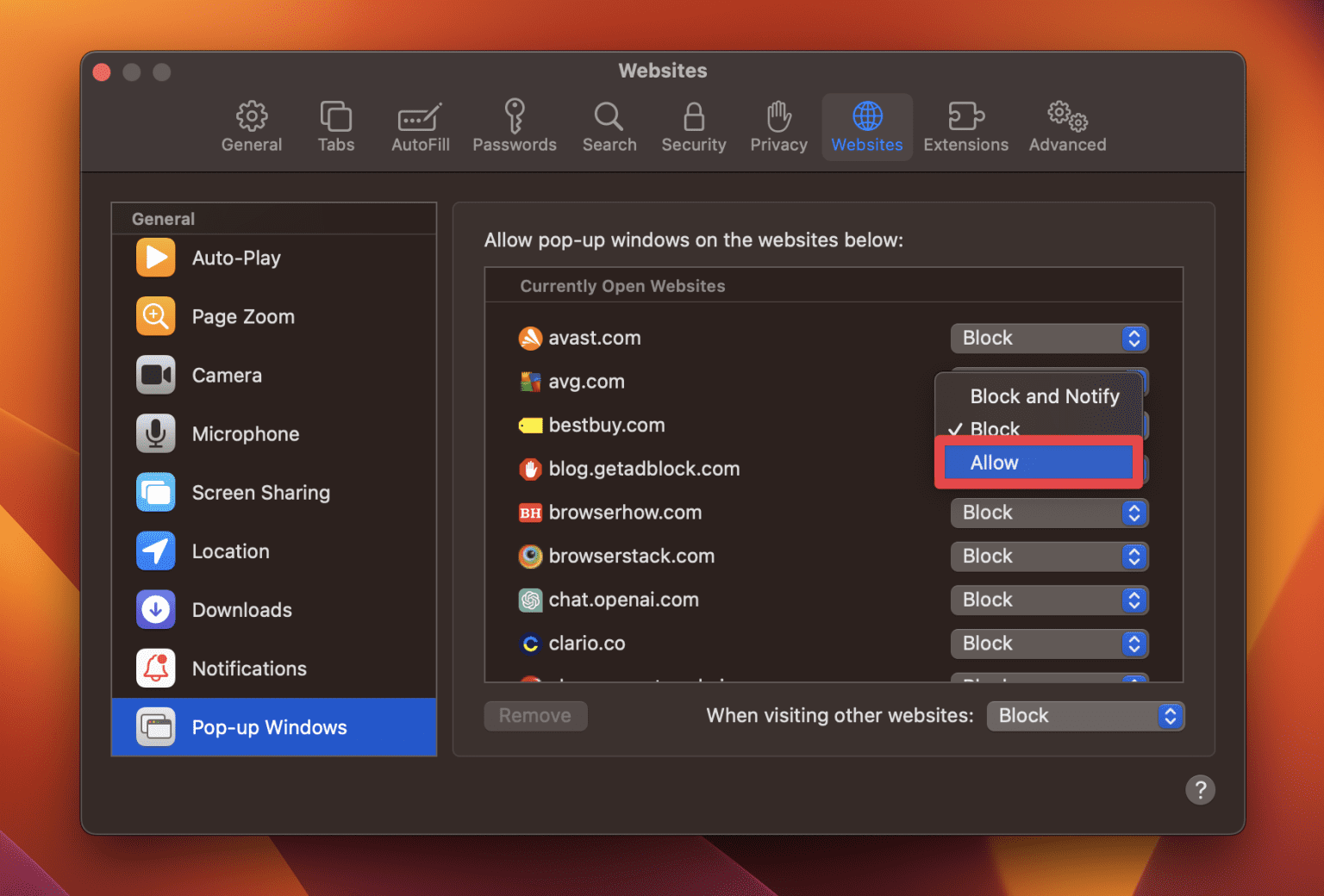Select the Auto-Play sidebar item
The image size is (1324, 896).
pyautogui.click(x=235, y=258)
